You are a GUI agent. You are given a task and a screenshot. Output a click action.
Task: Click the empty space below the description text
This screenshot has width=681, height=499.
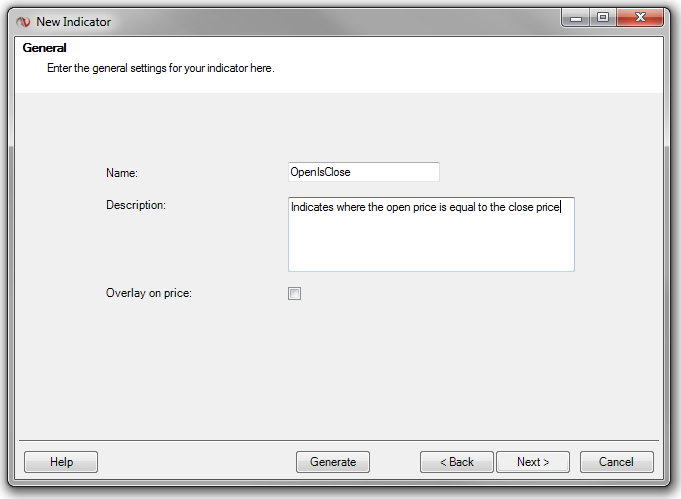click(x=430, y=250)
